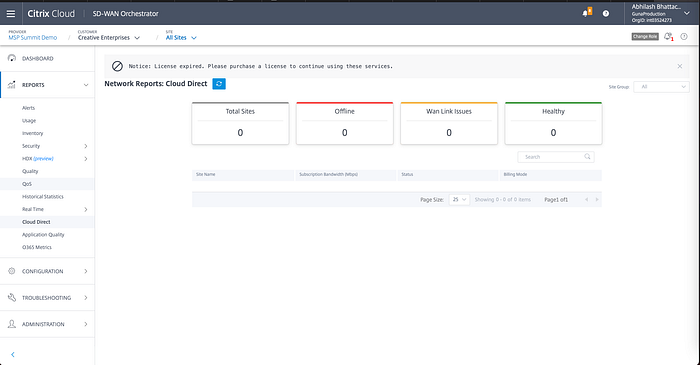The width and height of the screenshot is (700, 365).
Task: Expand the Security submenu arrow
Action: coord(86,146)
